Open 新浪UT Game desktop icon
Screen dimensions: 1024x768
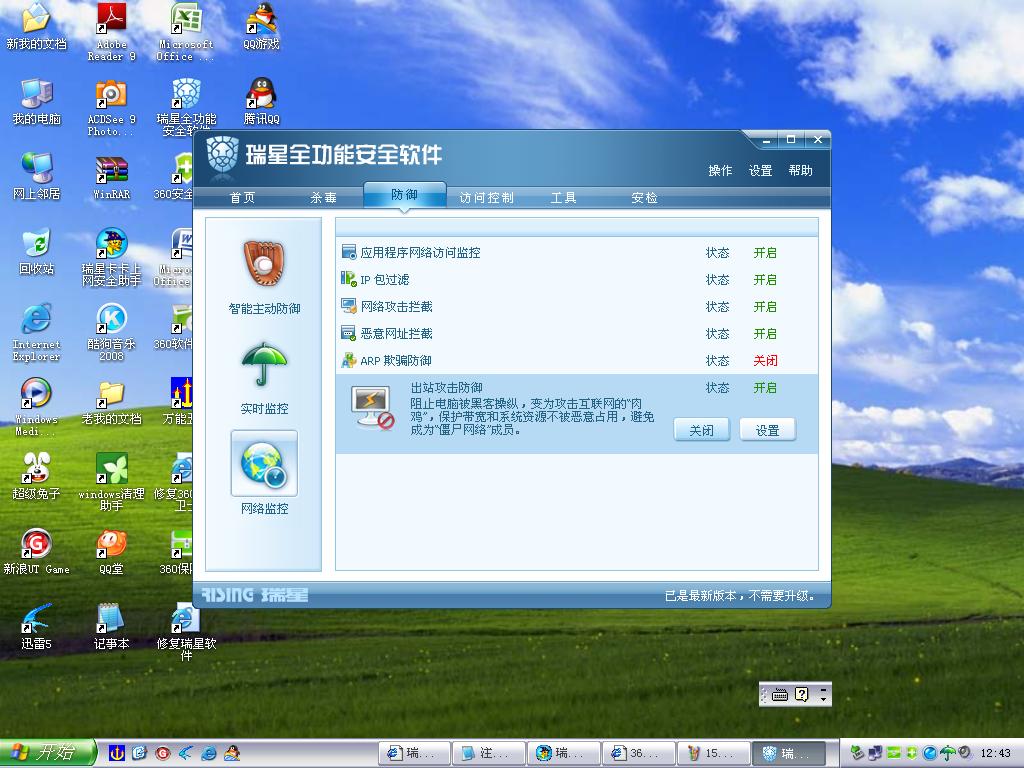(x=37, y=543)
